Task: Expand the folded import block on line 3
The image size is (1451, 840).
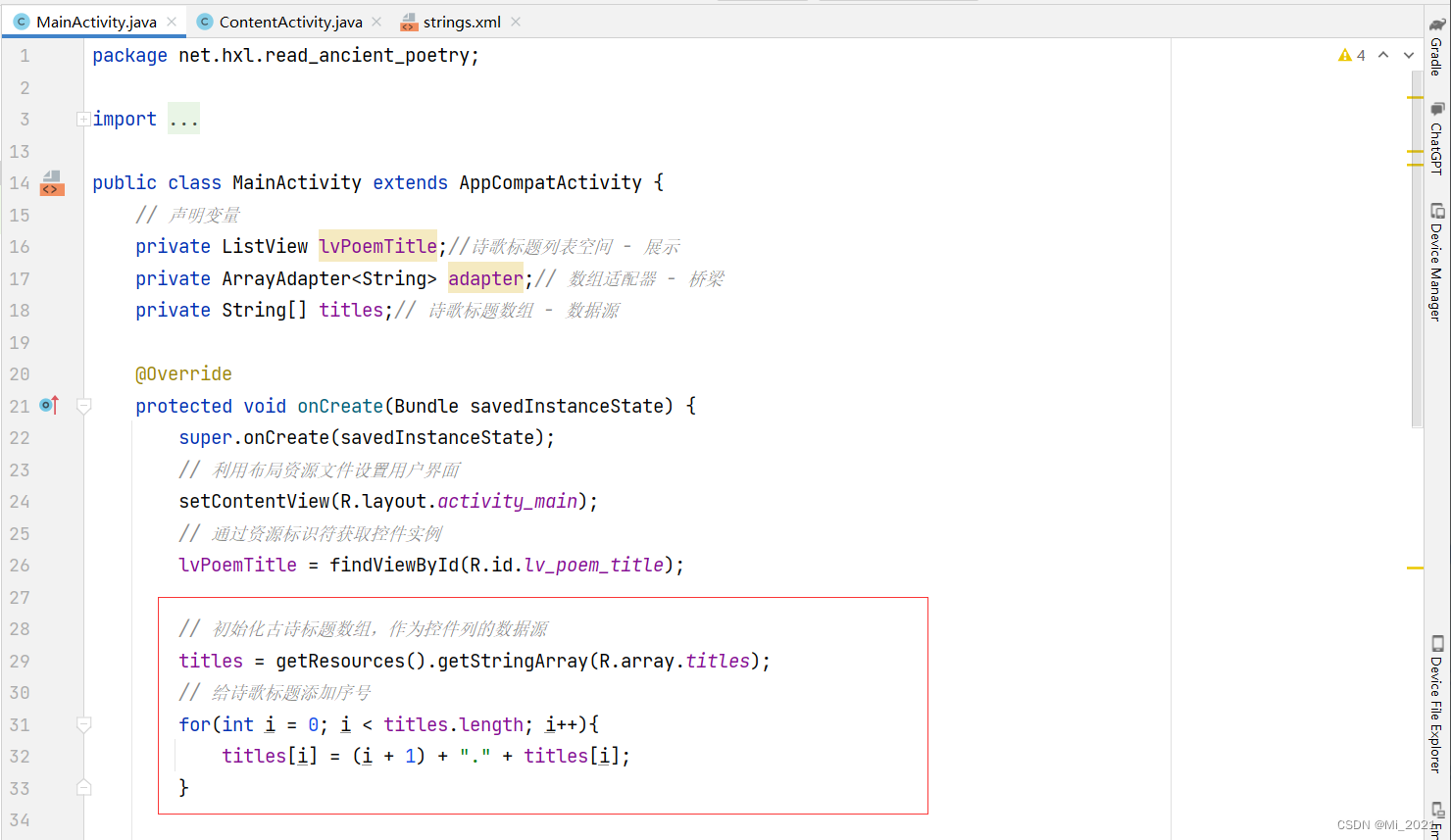Action: pyautogui.click(x=83, y=120)
